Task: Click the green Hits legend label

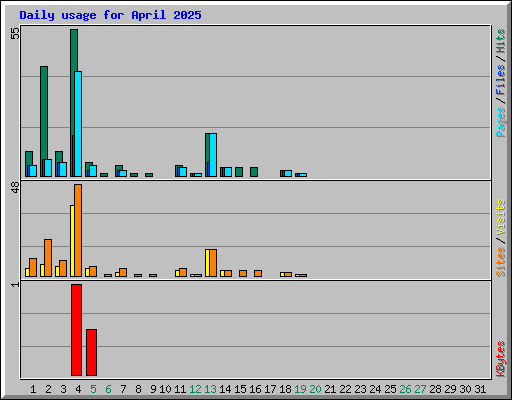Action: (x=501, y=41)
